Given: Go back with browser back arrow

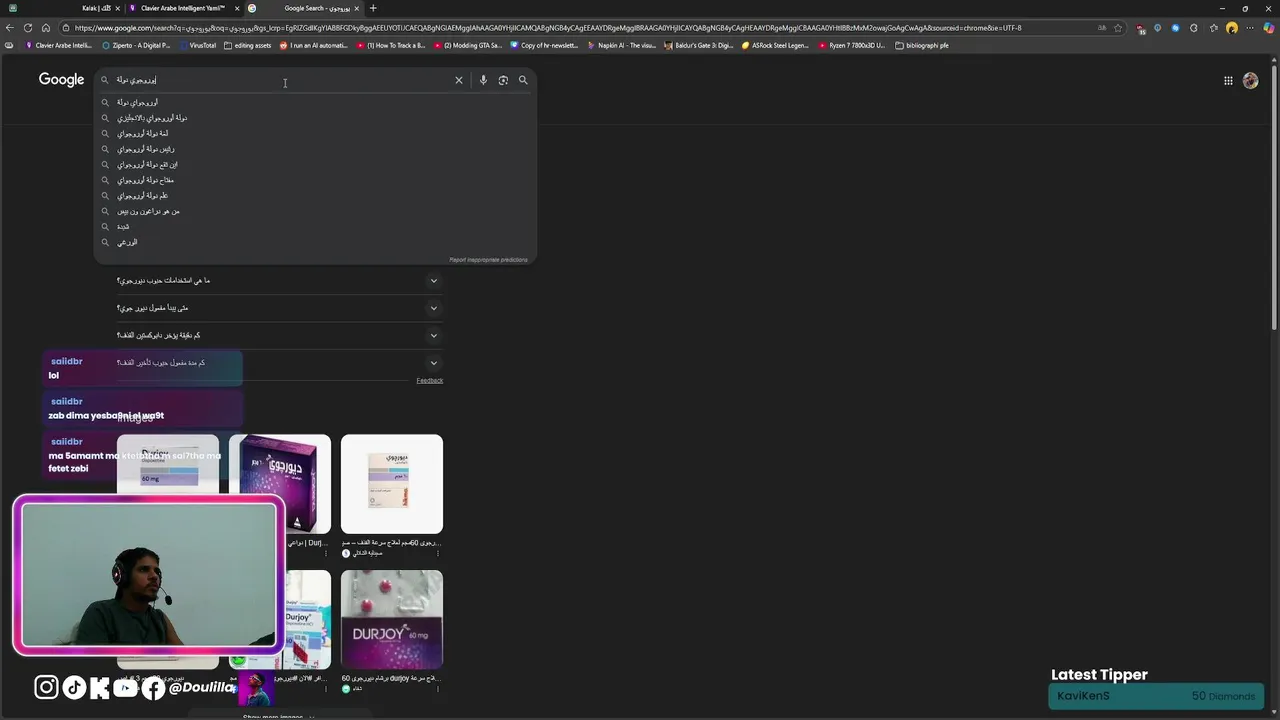Looking at the screenshot, I should click(x=10, y=28).
